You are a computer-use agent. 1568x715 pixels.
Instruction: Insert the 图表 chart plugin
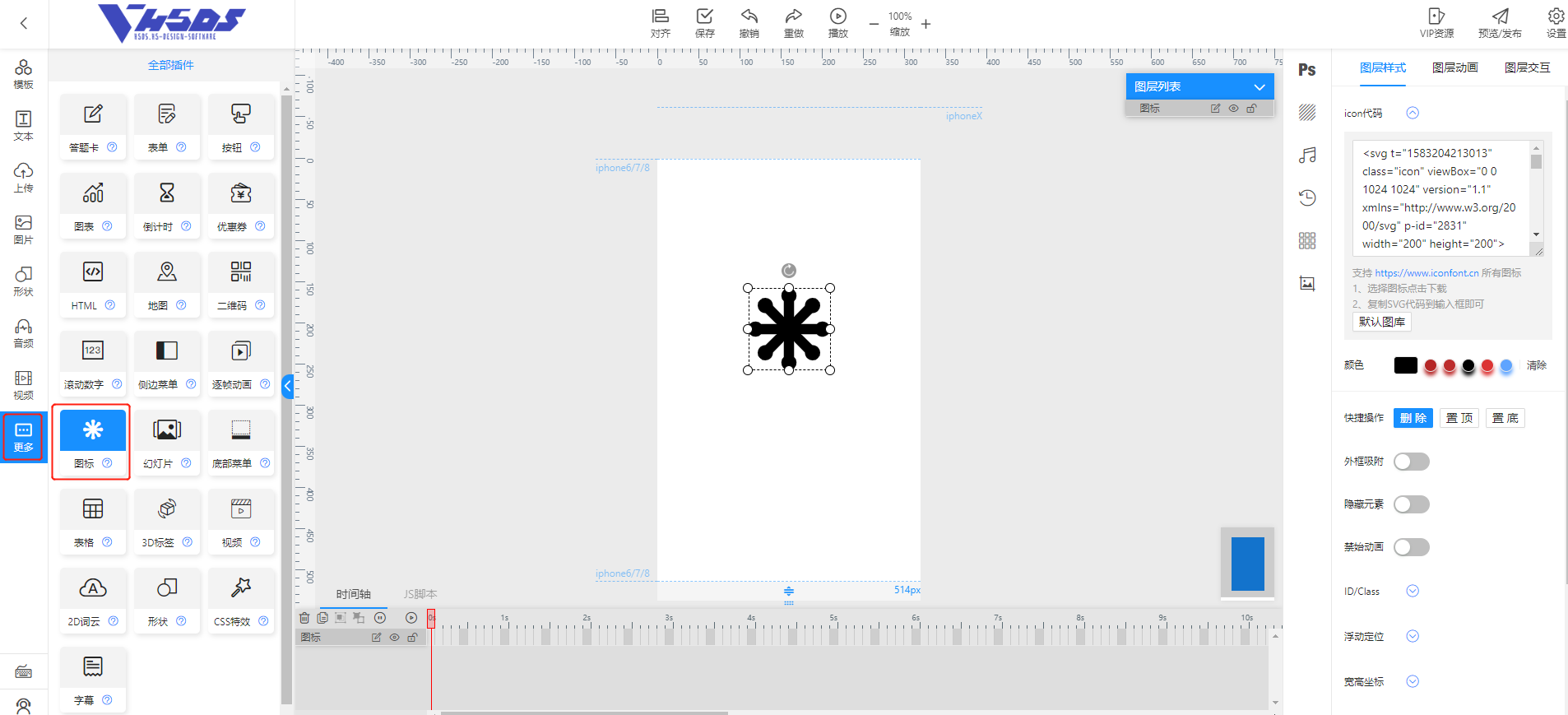tap(93, 205)
